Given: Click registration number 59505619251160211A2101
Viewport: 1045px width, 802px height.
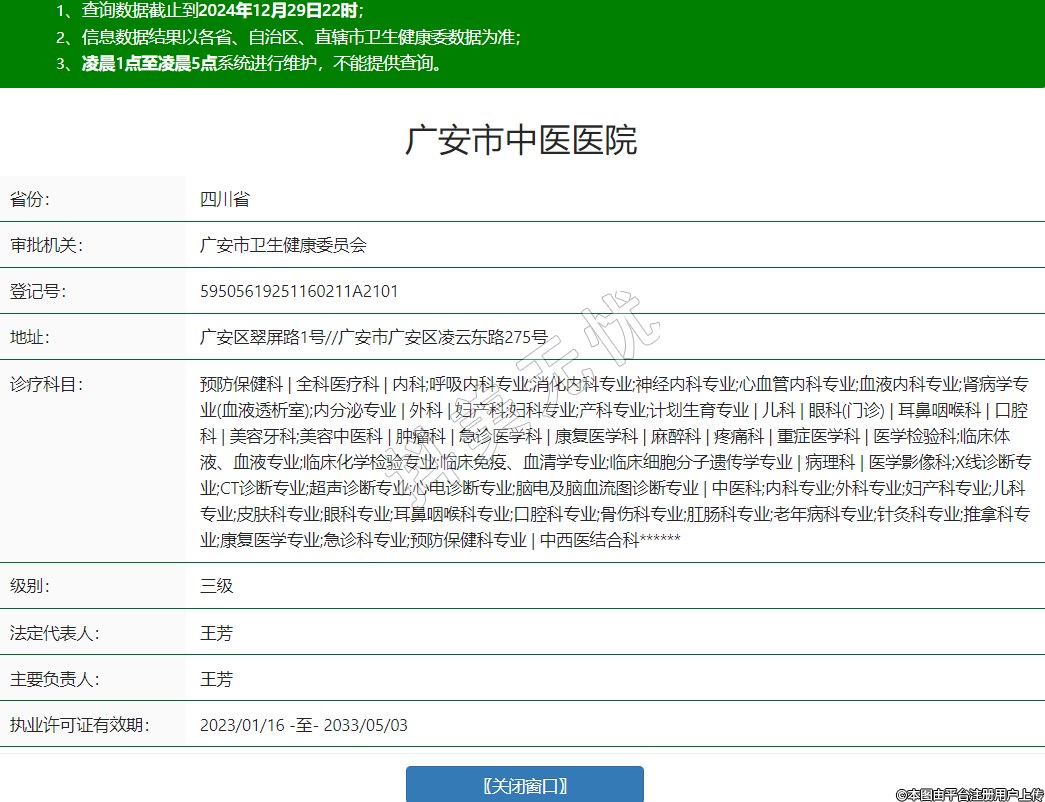Looking at the screenshot, I should coord(299,291).
